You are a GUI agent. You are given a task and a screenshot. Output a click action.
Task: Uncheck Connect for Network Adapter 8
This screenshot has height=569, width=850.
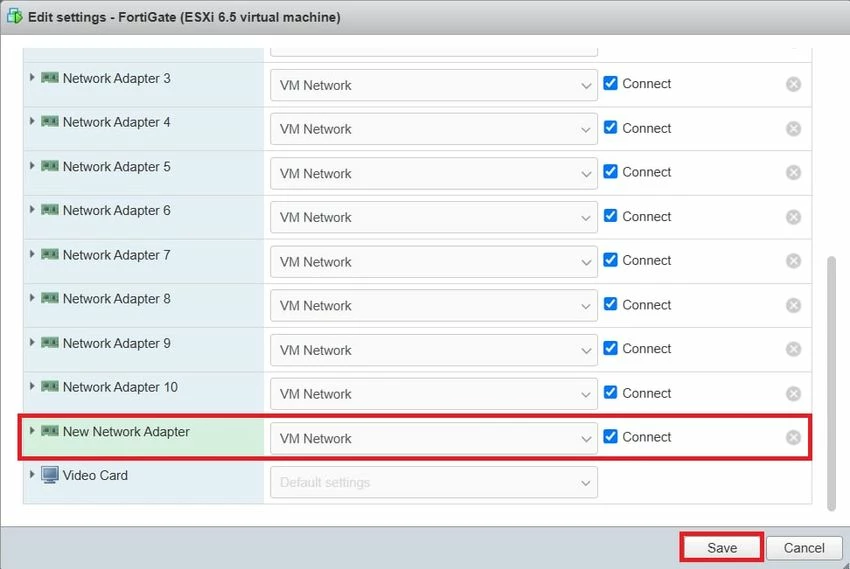(610, 304)
